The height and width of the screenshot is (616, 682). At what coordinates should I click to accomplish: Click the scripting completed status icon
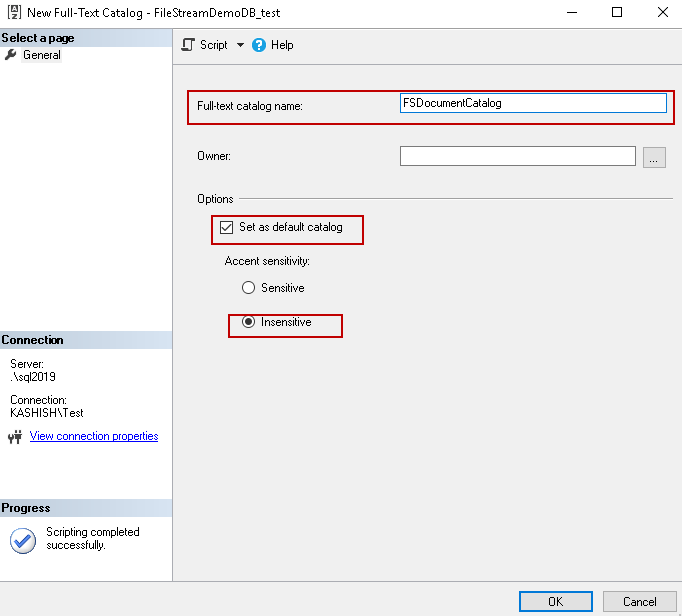(23, 540)
